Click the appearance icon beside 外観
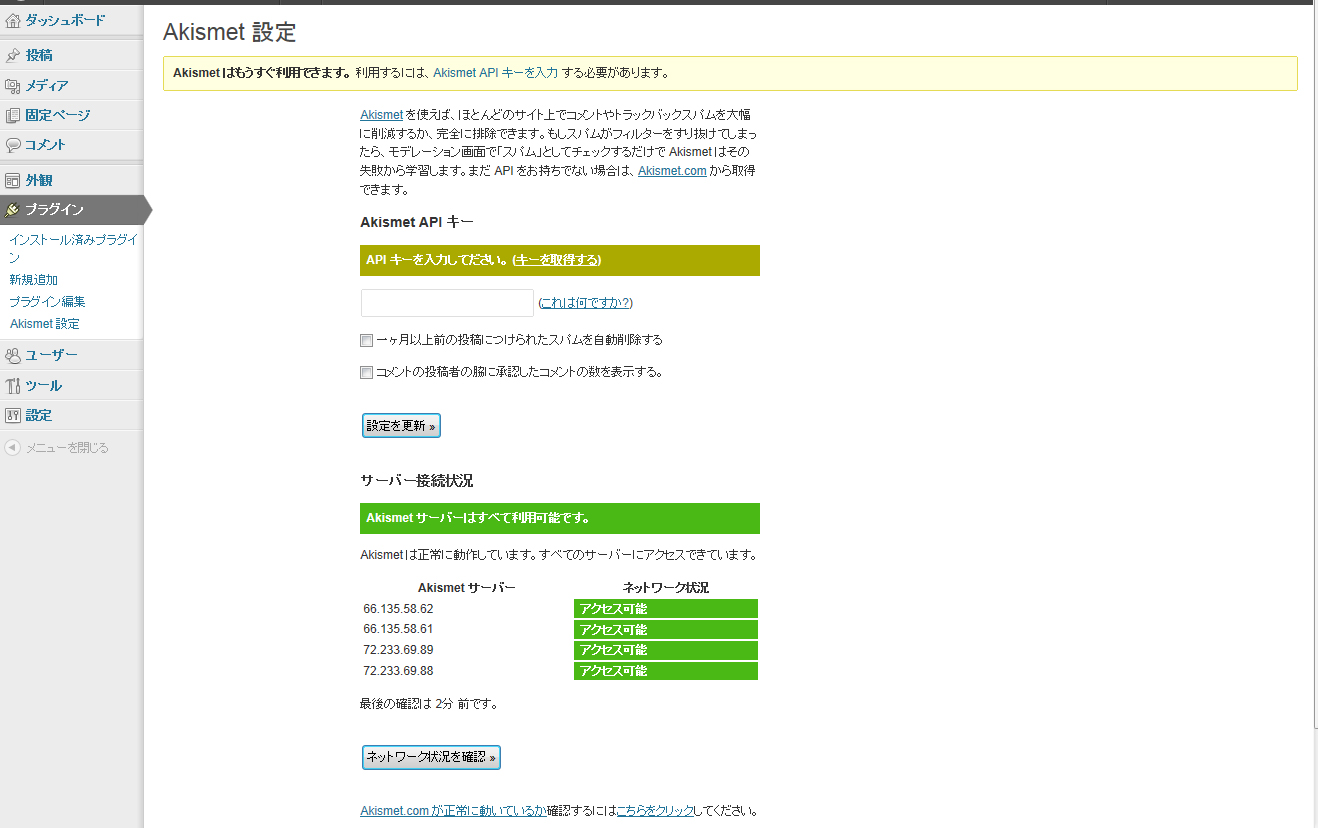1318x828 pixels. [x=13, y=181]
